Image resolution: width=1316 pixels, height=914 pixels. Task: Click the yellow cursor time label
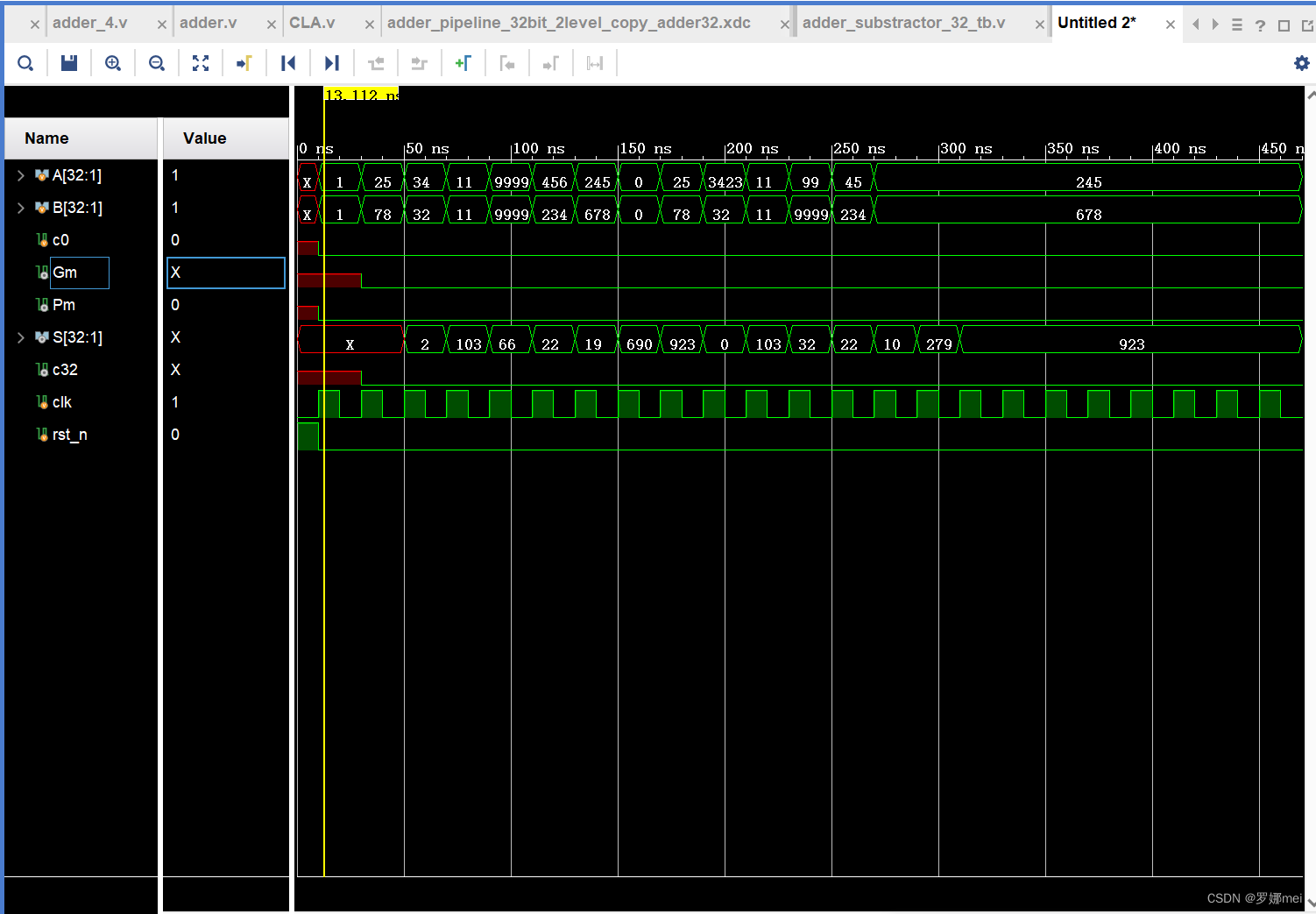pos(361,95)
